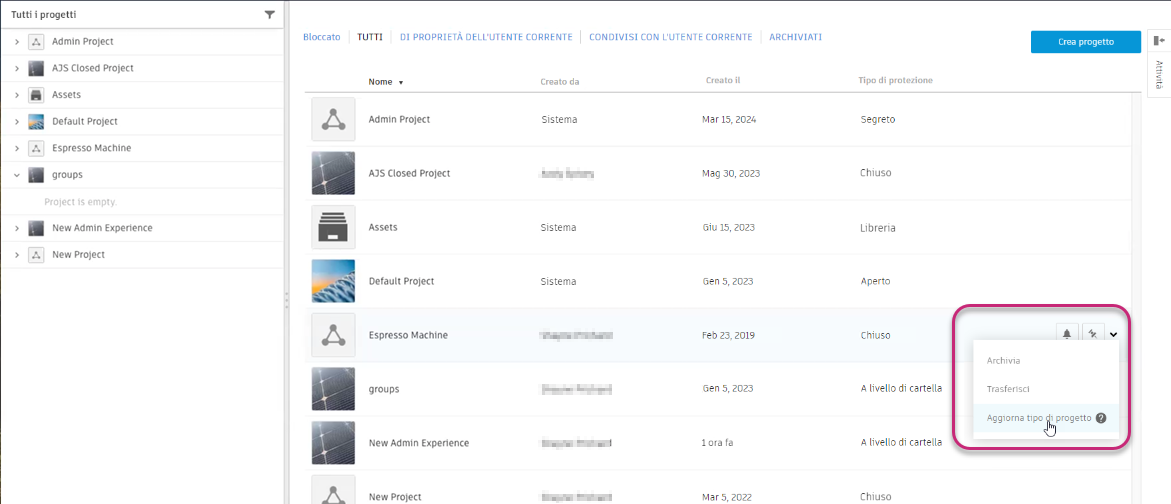1171x504 pixels.
Task: Click the New Admin Experience icon in sidebar
Action: click(35, 228)
